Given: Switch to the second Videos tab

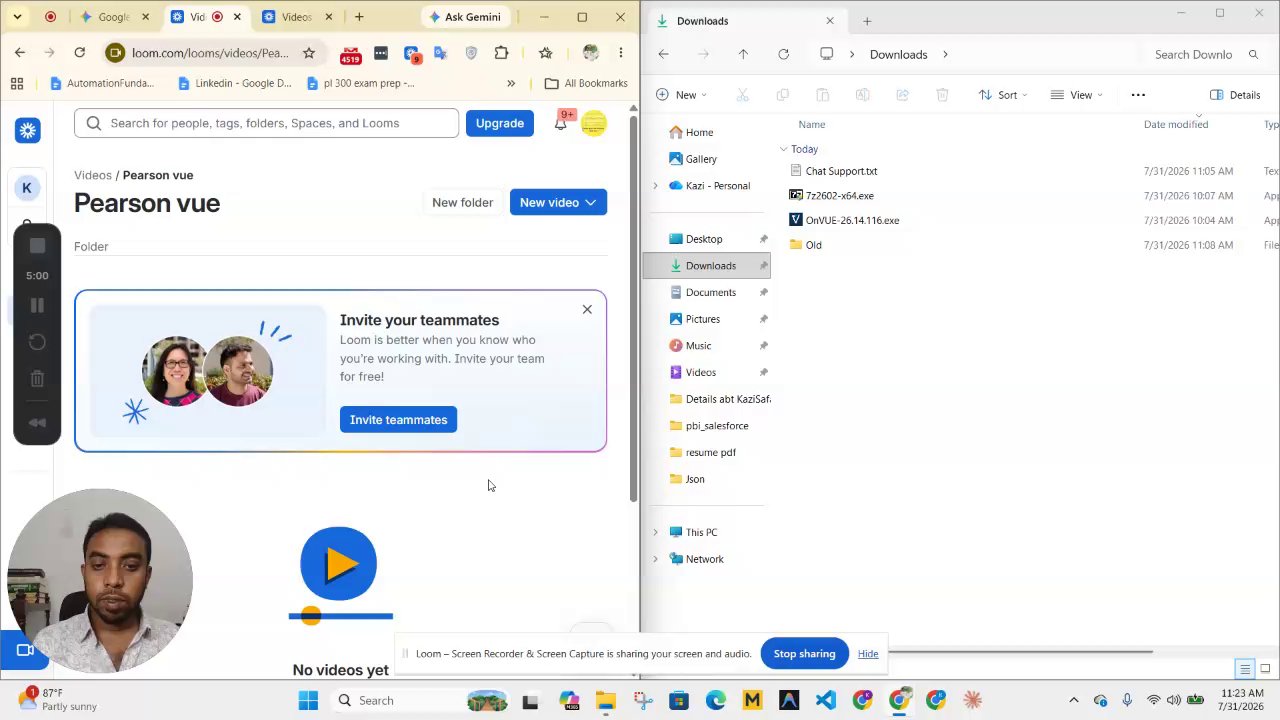Looking at the screenshot, I should 296,17.
